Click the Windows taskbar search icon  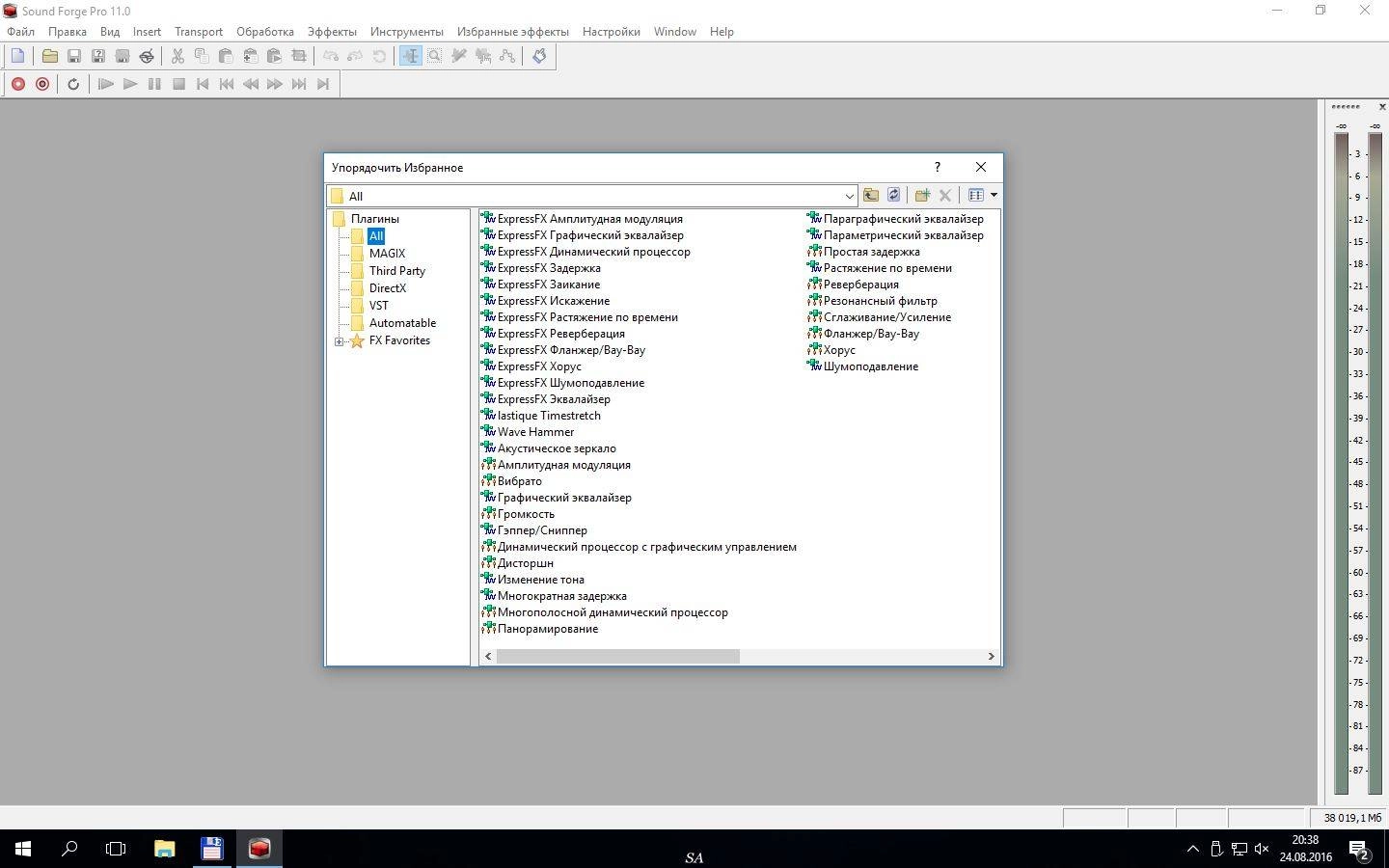[69, 849]
